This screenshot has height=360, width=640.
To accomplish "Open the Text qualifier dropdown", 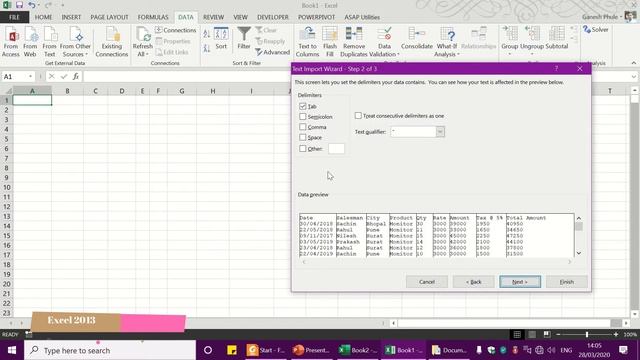I will click(x=440, y=132).
